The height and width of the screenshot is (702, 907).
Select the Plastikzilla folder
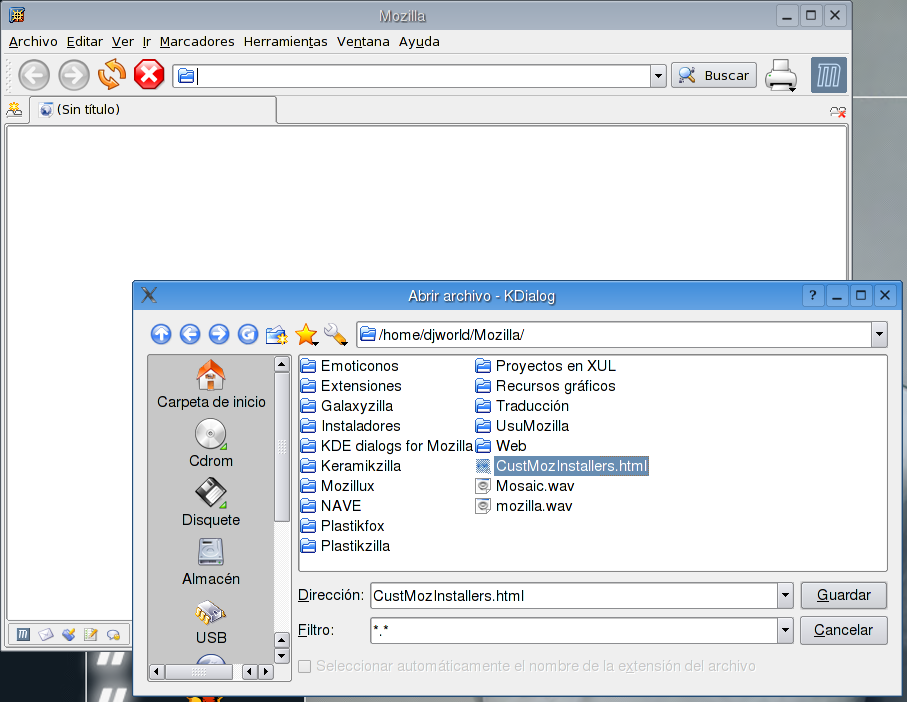click(345, 546)
